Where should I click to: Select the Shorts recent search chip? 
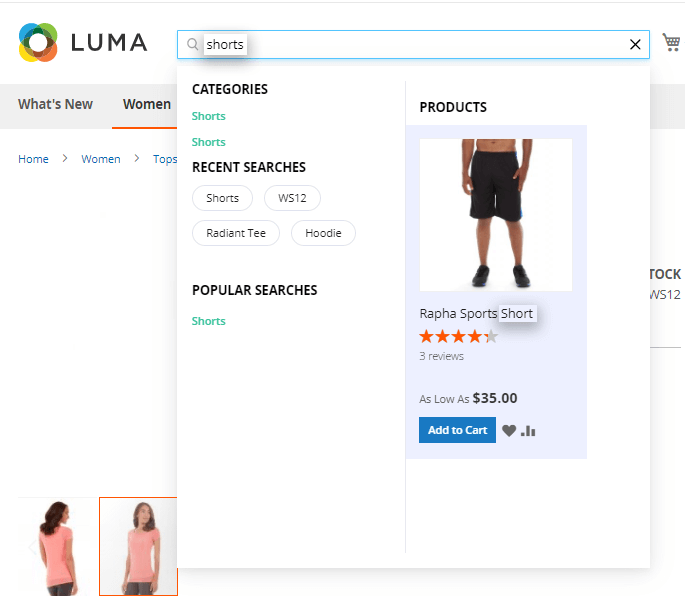click(x=222, y=198)
